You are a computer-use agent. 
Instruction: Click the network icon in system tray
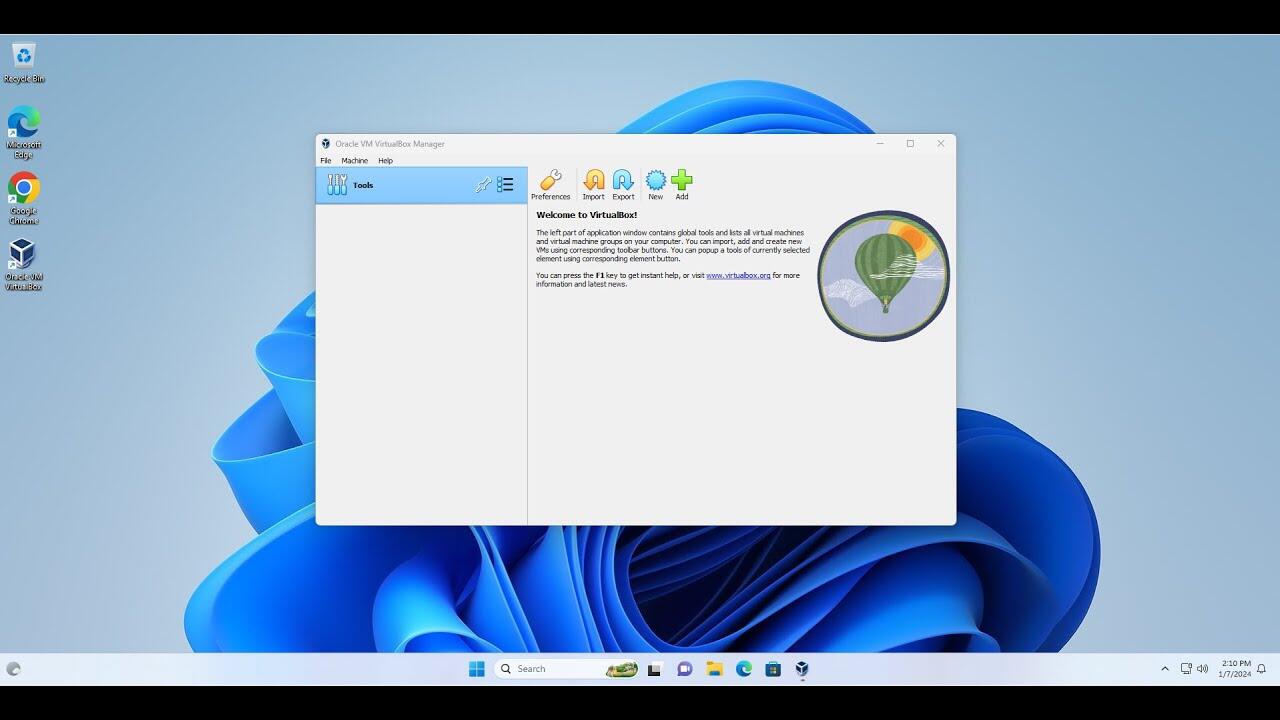coord(1186,669)
